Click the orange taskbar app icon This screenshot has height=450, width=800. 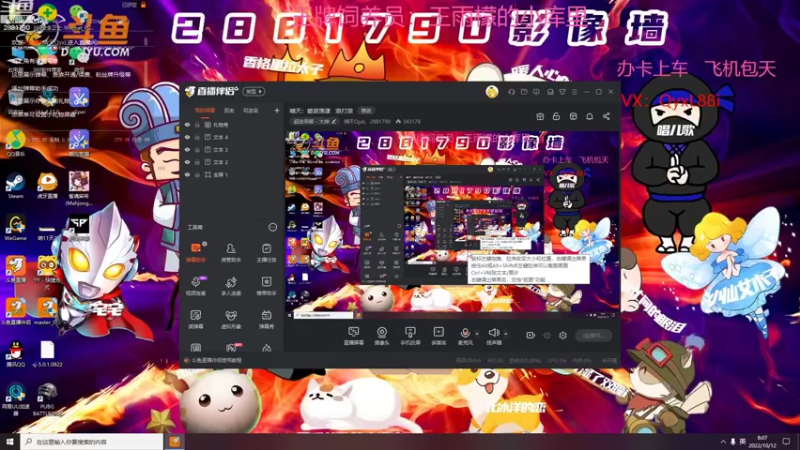click(x=174, y=441)
